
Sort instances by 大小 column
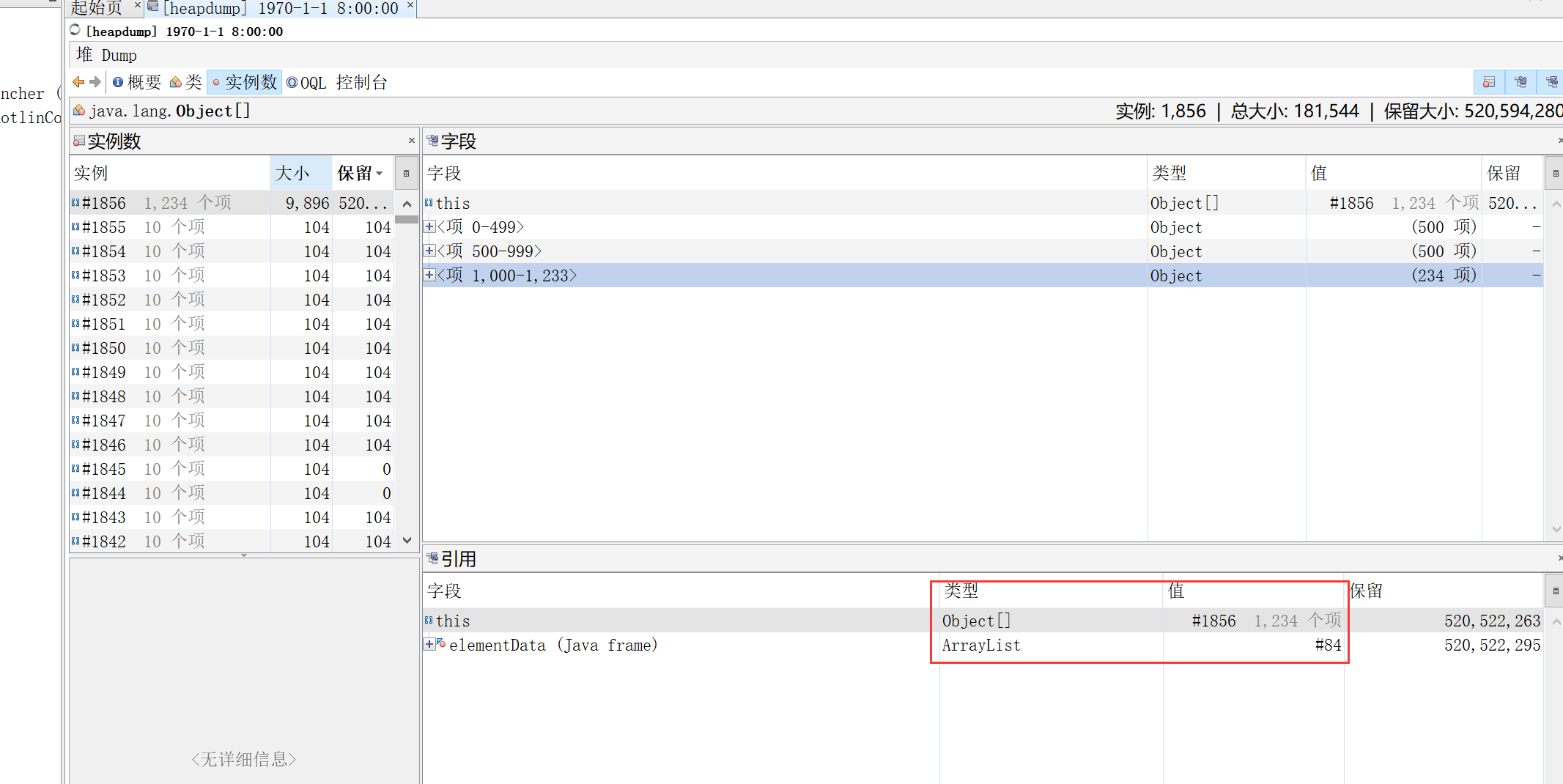300,174
